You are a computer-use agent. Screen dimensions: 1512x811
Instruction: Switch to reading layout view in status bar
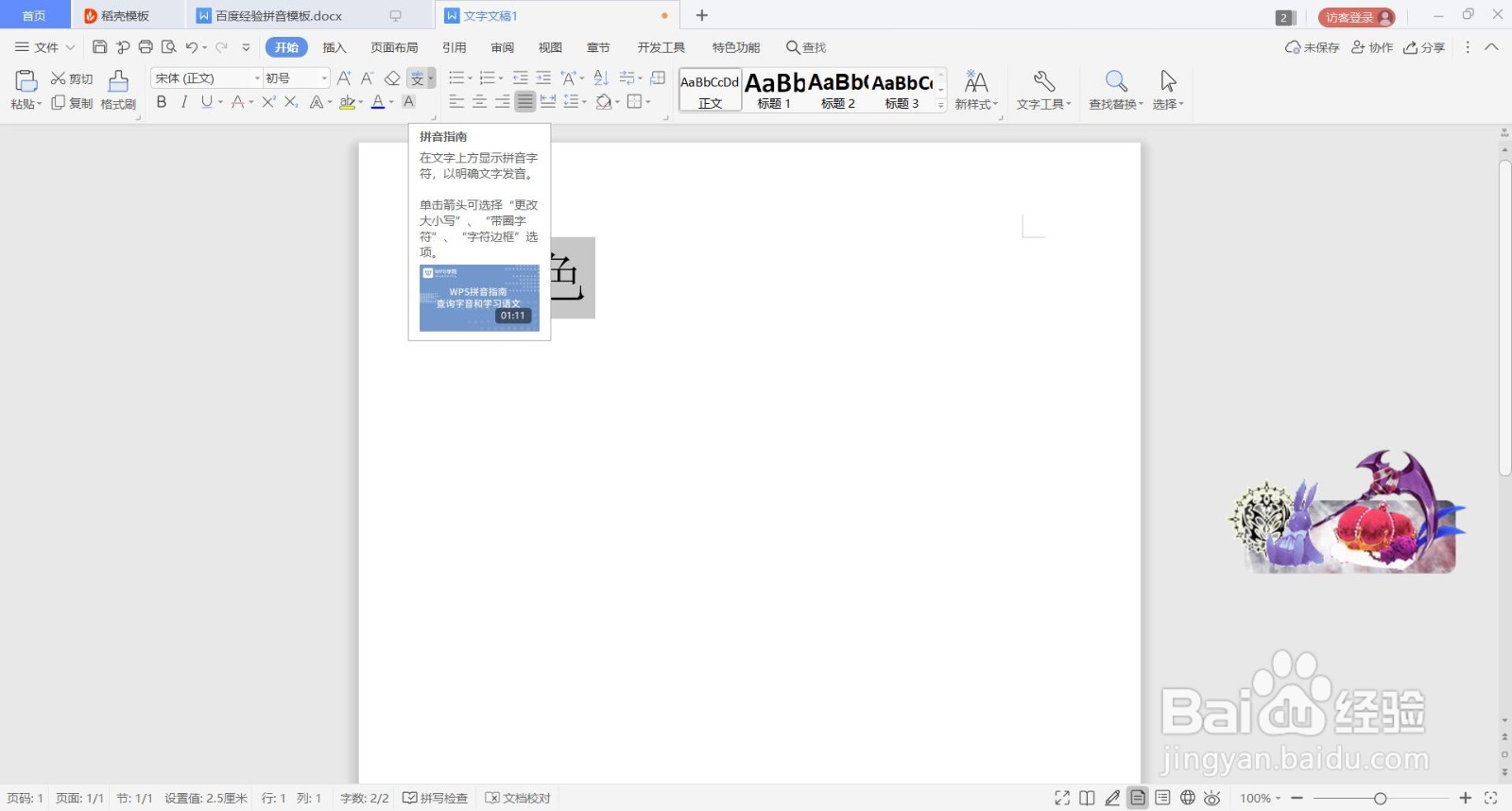tap(1087, 798)
